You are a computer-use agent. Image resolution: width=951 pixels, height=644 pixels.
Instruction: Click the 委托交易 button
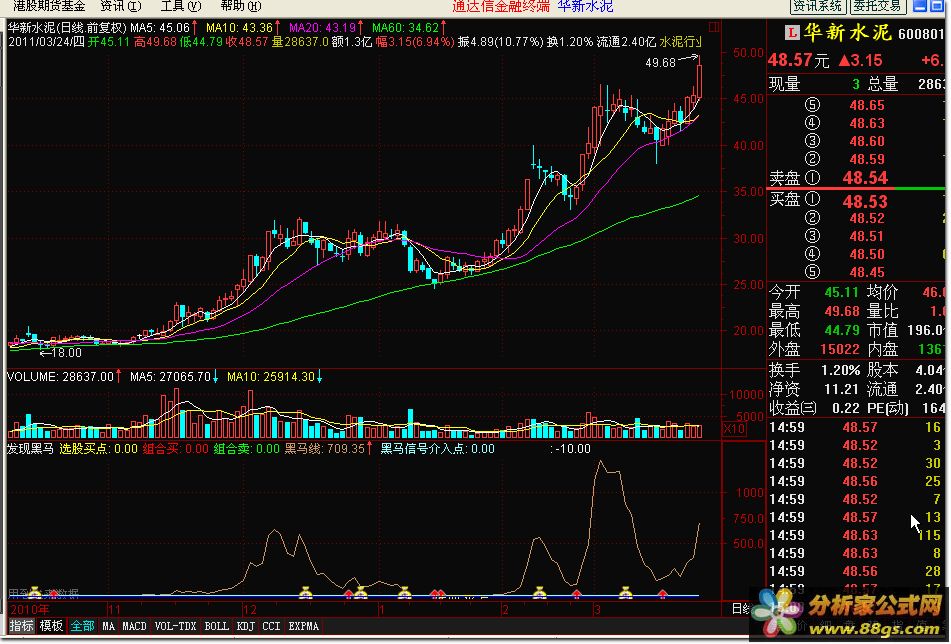[x=879, y=7]
